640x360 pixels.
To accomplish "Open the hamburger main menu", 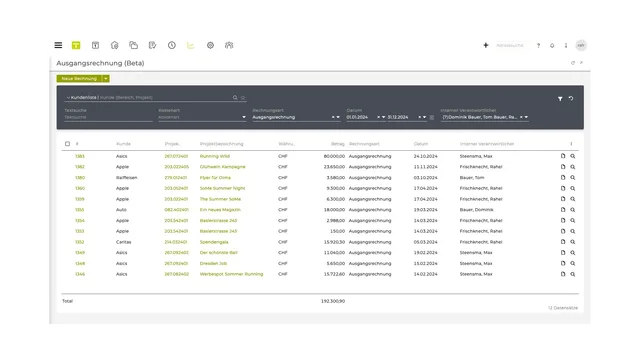I will click(58, 45).
